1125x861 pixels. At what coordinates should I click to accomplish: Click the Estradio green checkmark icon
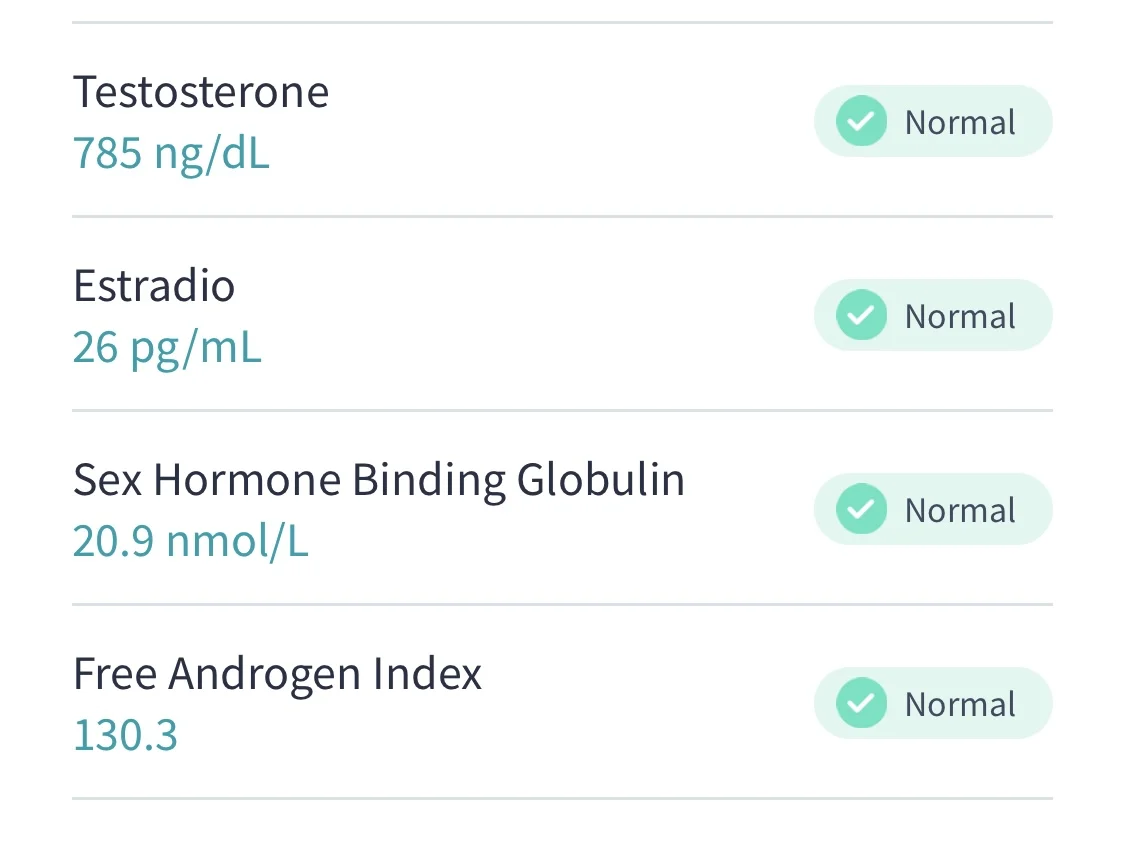[x=861, y=316]
